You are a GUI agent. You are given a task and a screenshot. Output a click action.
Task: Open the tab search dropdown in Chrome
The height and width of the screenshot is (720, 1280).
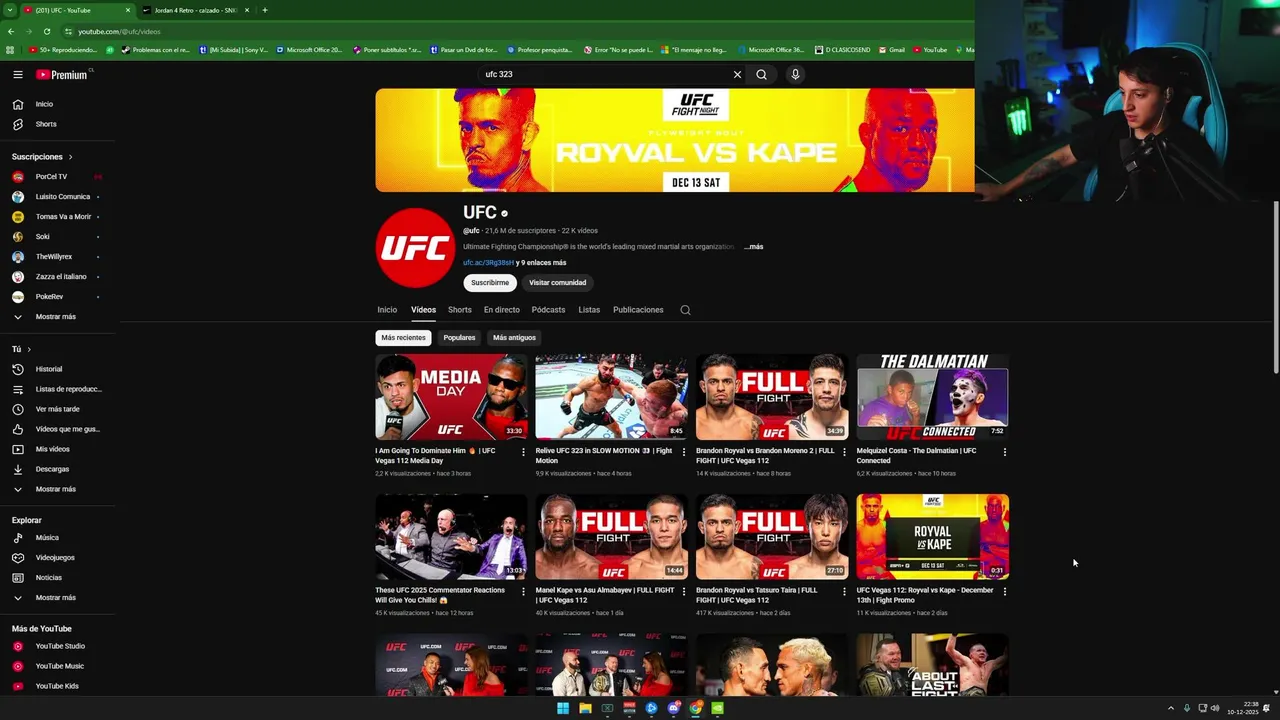[10, 10]
